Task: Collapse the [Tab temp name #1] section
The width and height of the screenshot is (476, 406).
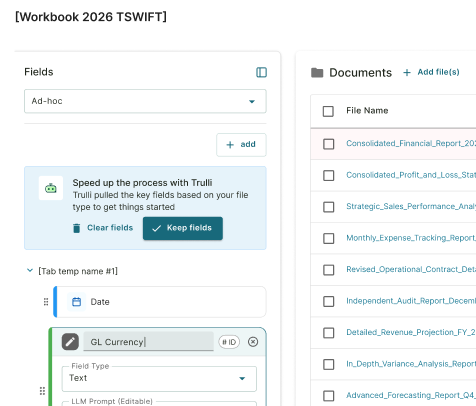Action: coord(30,270)
